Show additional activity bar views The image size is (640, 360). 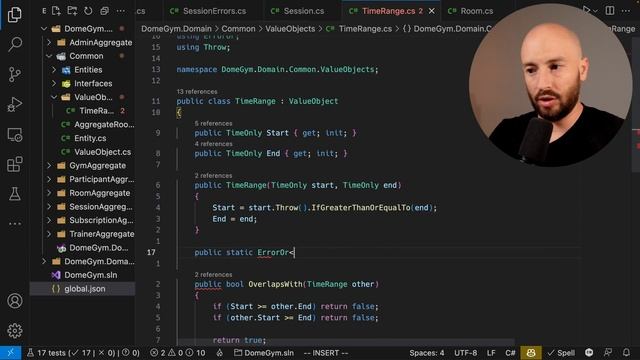(x=15, y=224)
